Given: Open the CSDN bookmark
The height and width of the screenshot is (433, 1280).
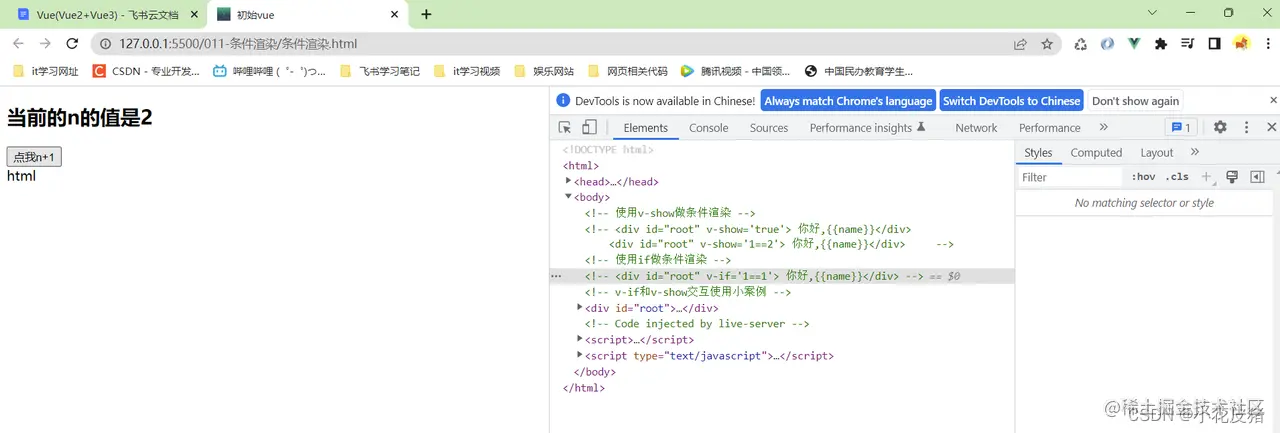Looking at the screenshot, I should tap(146, 71).
